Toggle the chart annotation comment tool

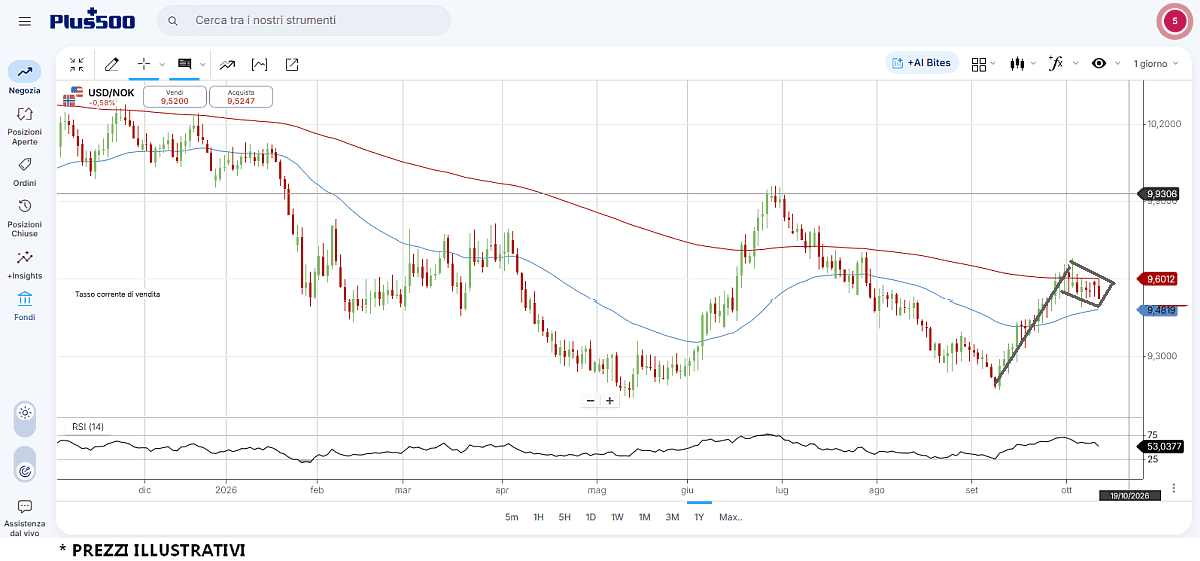(185, 64)
